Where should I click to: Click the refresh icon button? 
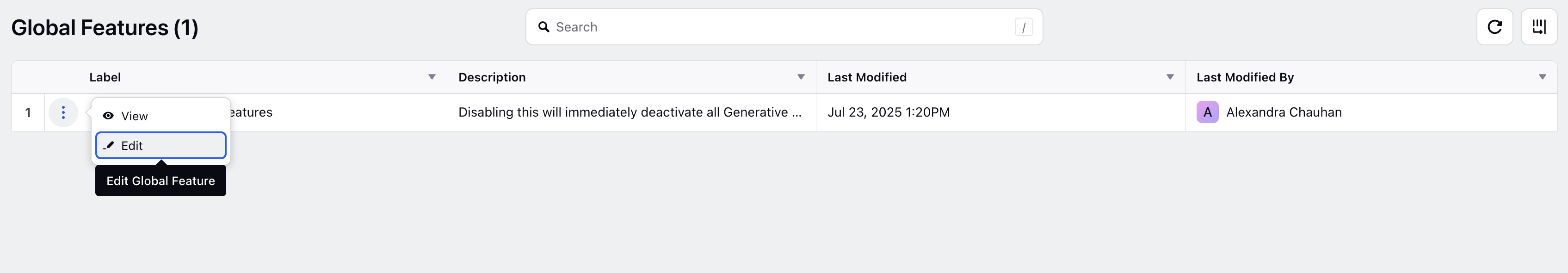click(1494, 27)
